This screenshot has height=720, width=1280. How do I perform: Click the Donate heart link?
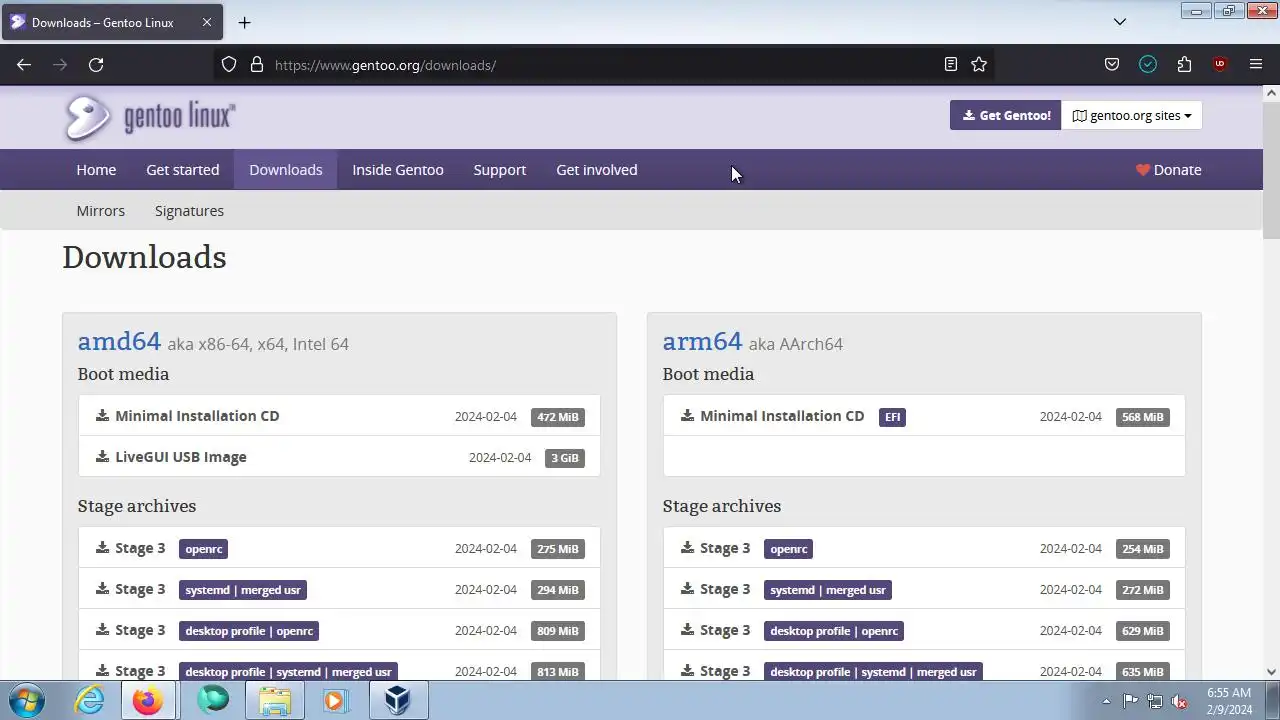(x=1168, y=170)
